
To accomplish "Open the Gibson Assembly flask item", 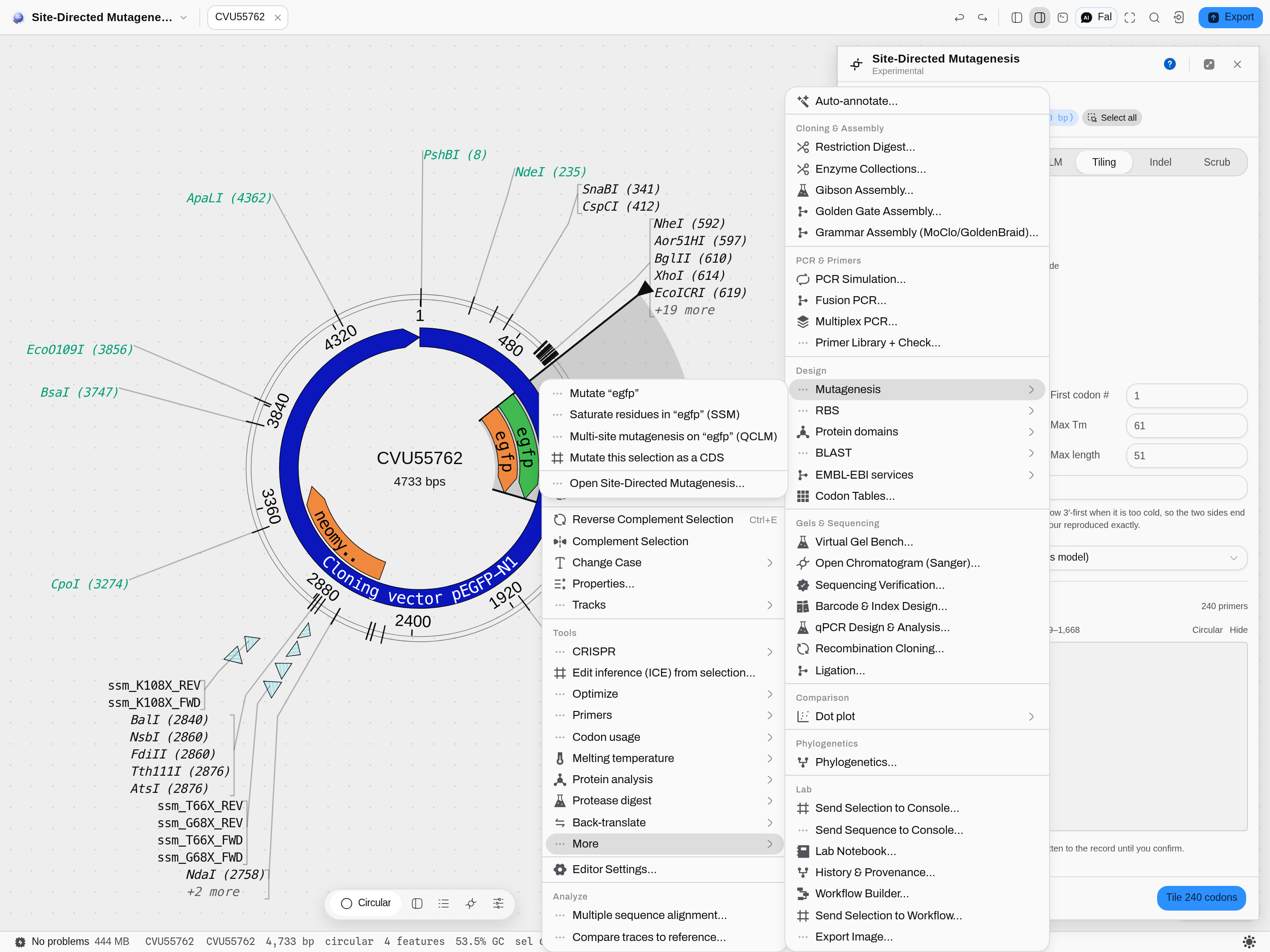I will point(917,190).
